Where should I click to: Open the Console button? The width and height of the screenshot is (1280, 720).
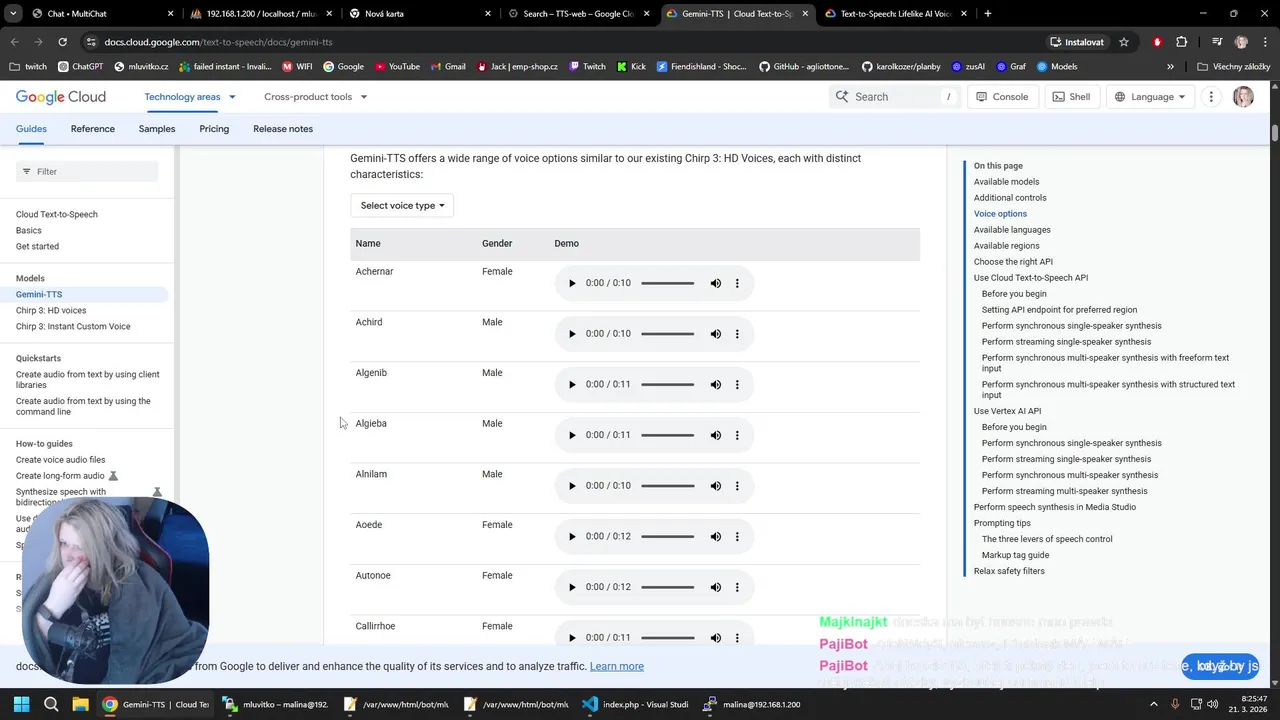click(1002, 97)
